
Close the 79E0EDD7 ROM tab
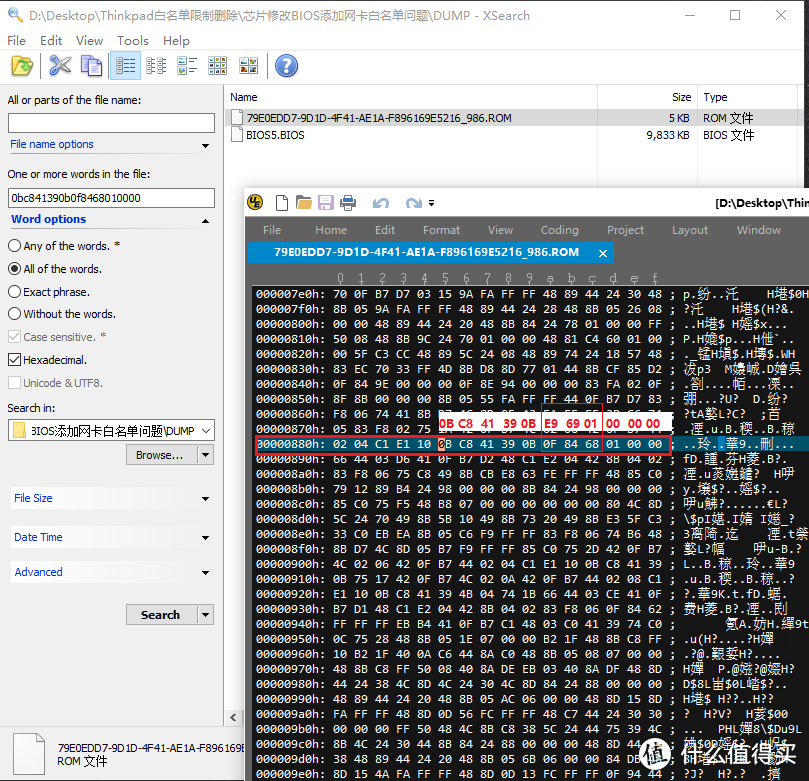pos(603,253)
